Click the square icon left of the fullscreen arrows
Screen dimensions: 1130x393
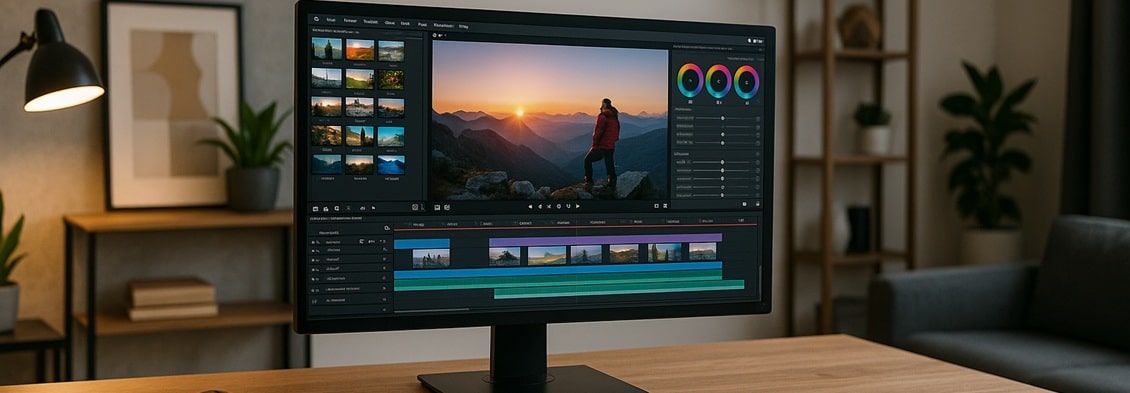657,206
